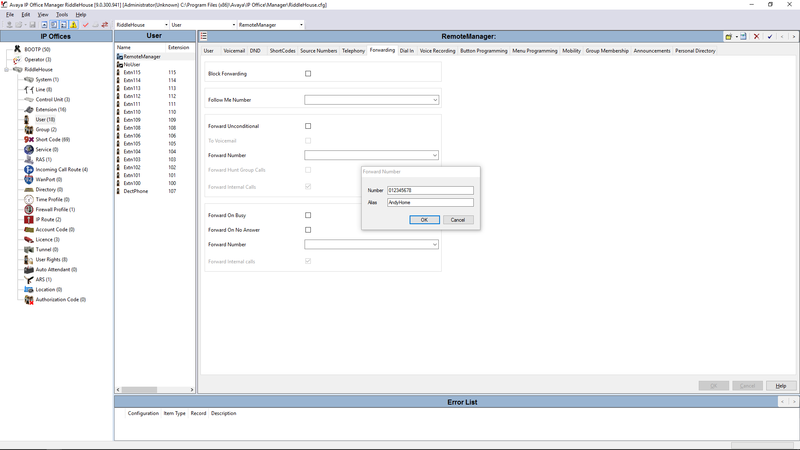Select Group (2) in tree
The image size is (800, 450).
click(x=46, y=130)
